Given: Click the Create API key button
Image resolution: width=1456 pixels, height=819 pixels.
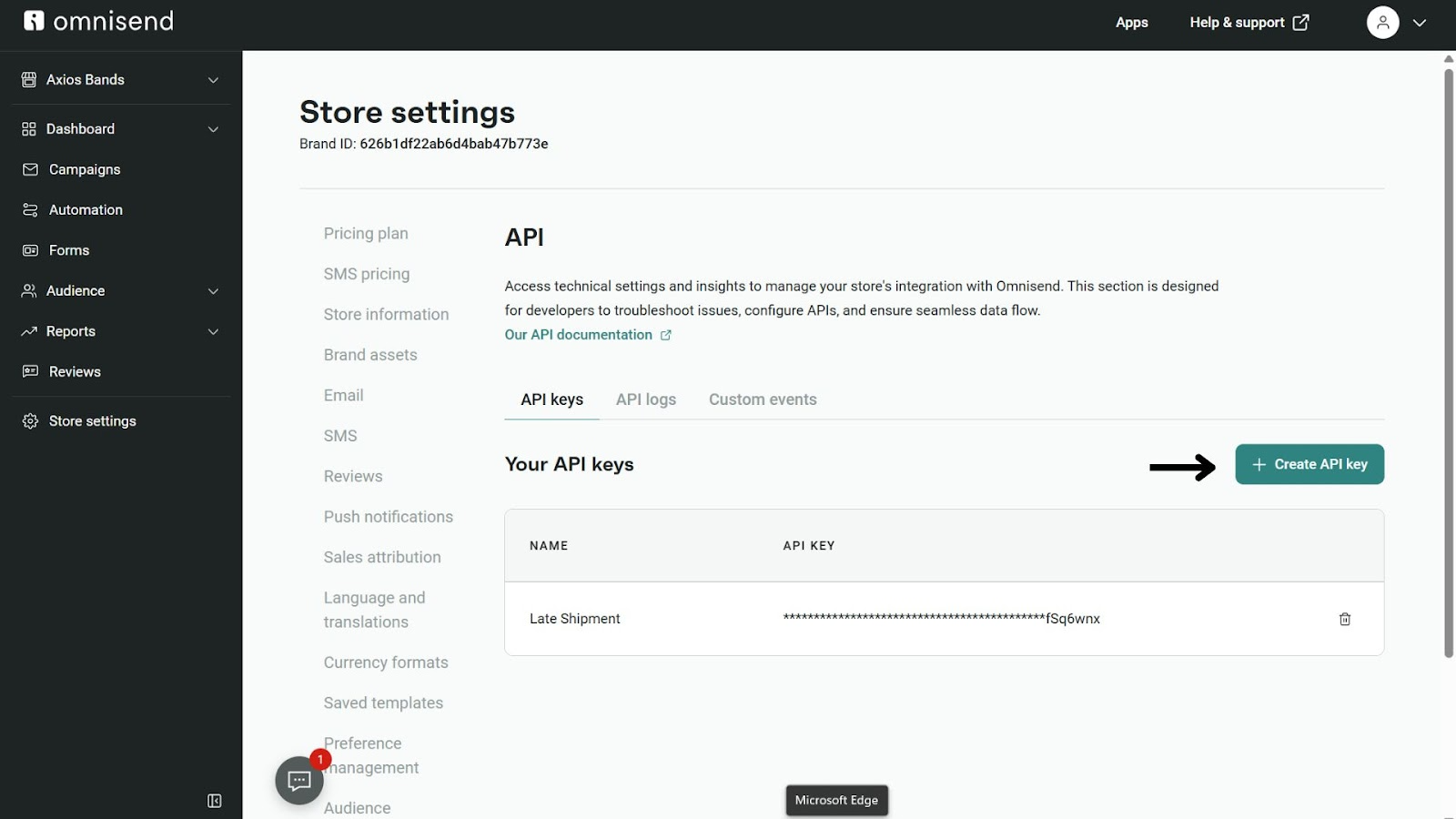Looking at the screenshot, I should tap(1309, 464).
